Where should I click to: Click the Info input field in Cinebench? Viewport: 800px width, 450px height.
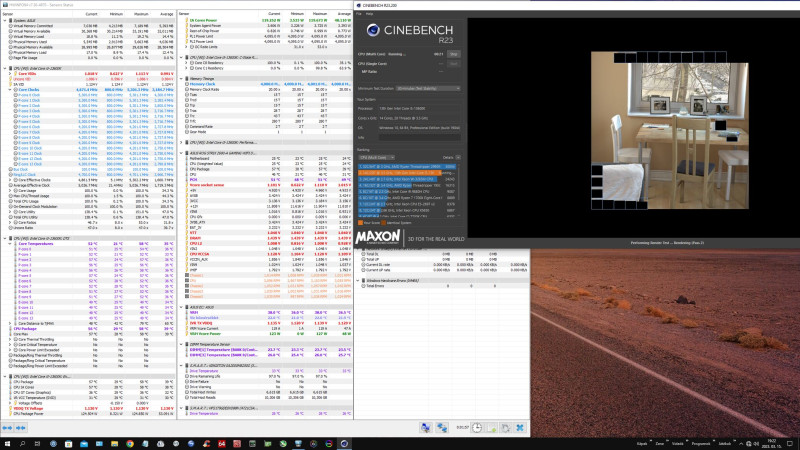click(419, 137)
